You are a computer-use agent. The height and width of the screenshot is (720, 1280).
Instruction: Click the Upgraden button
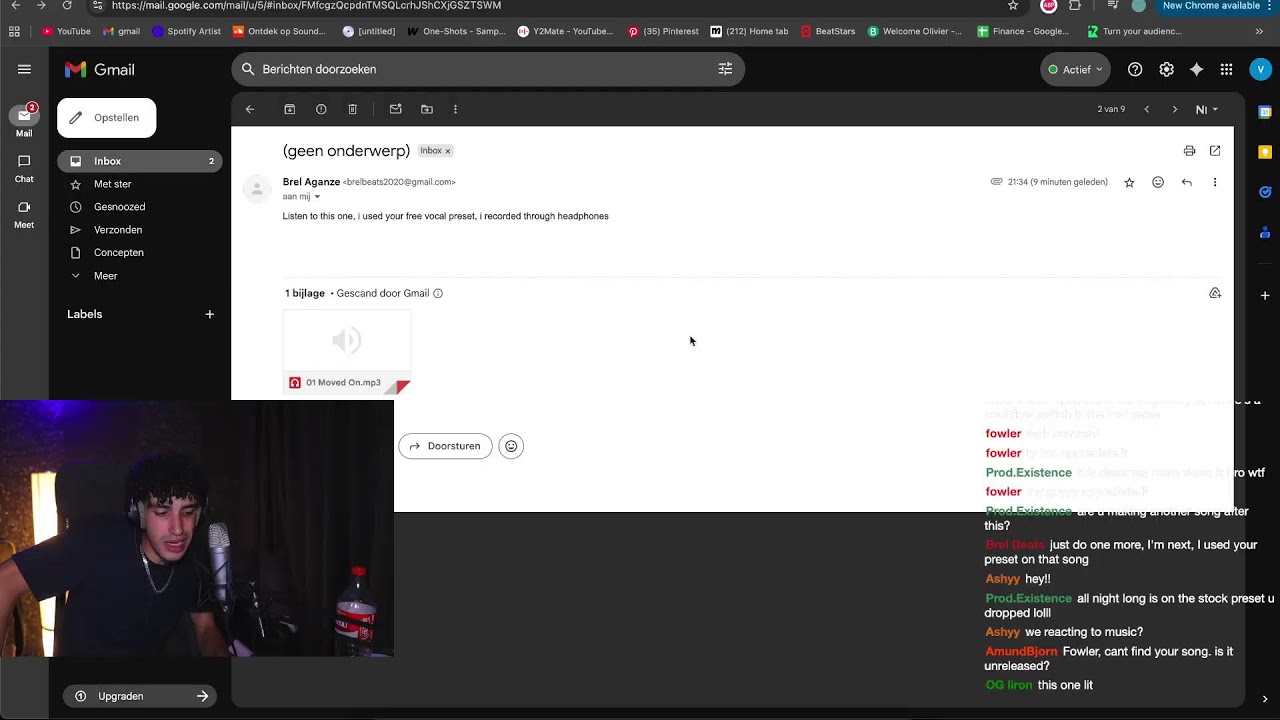click(140, 696)
